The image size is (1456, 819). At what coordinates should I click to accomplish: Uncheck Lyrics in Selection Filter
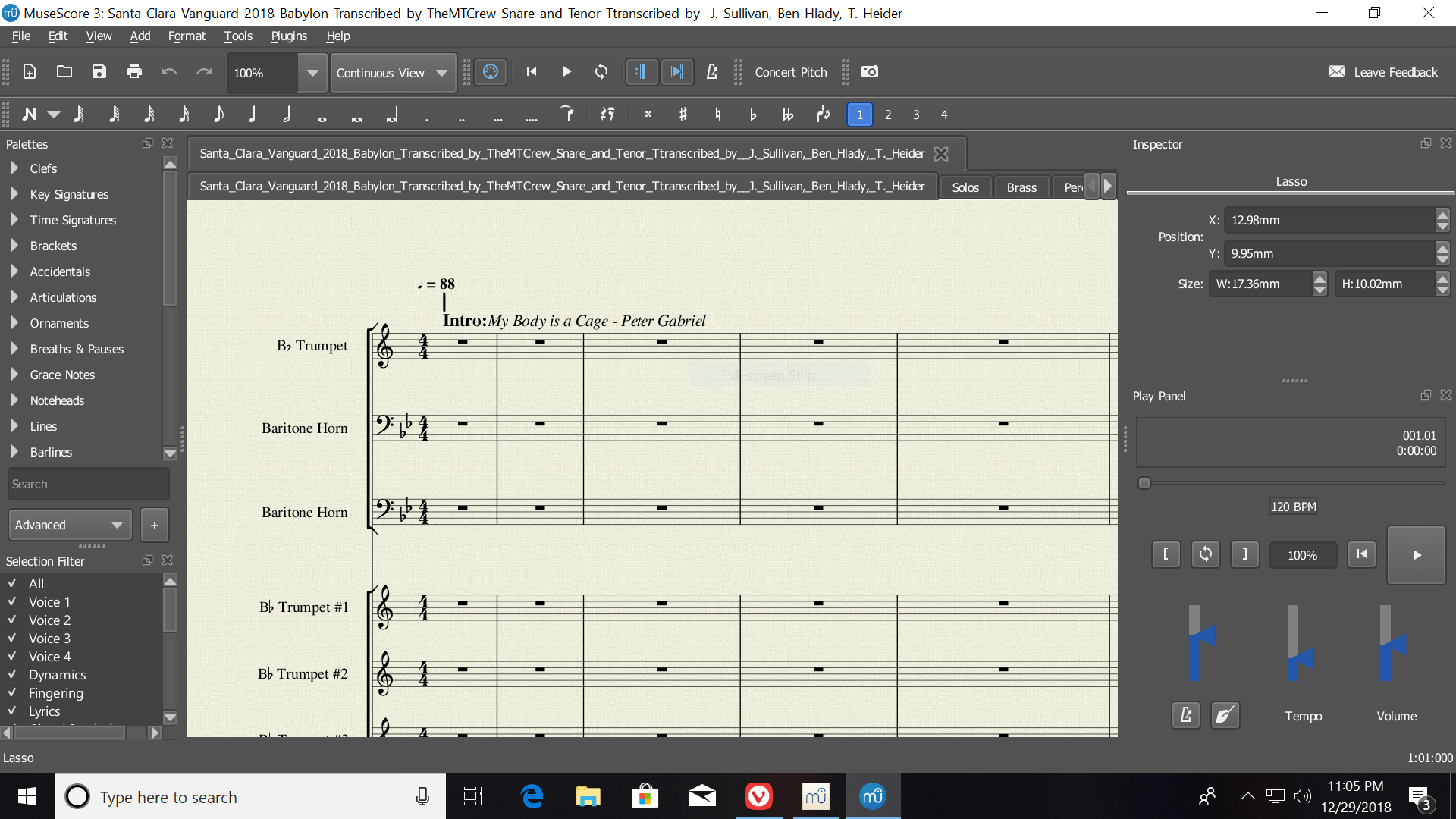coord(12,711)
